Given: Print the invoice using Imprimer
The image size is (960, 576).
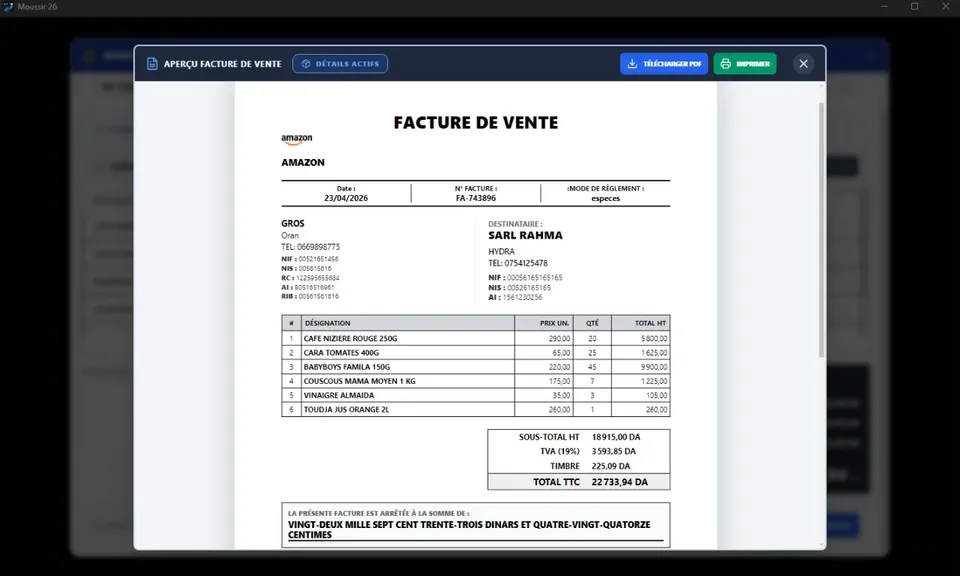Looking at the screenshot, I should pos(744,64).
